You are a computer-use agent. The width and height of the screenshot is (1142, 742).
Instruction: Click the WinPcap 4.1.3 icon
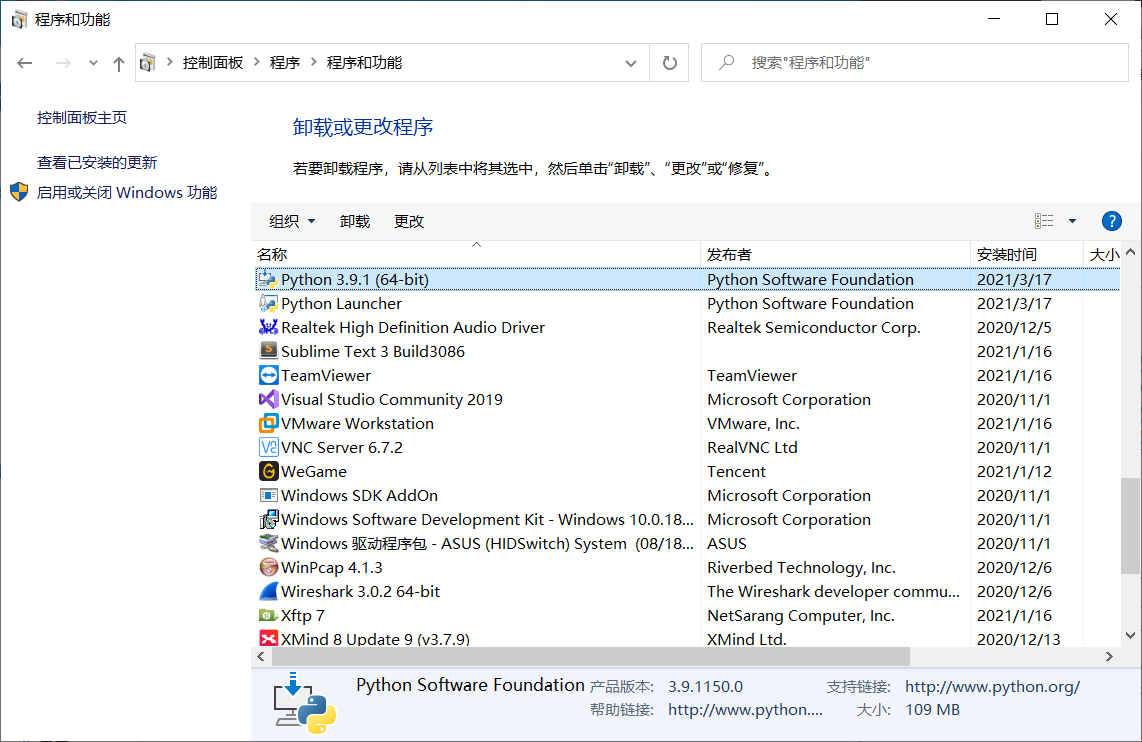[268, 567]
